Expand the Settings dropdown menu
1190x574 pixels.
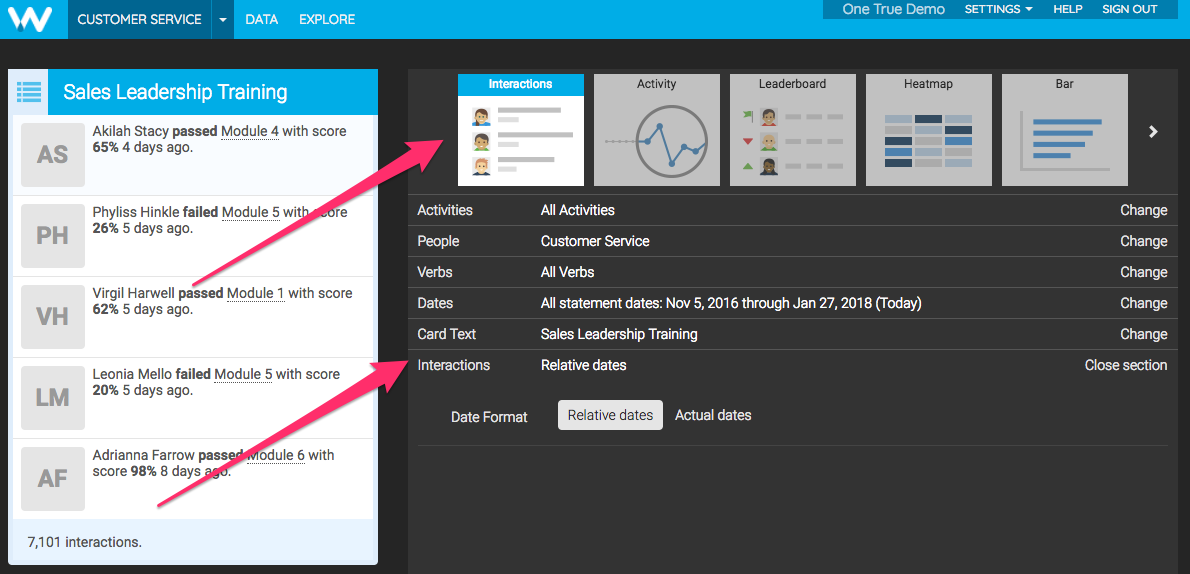pyautogui.click(x=998, y=9)
